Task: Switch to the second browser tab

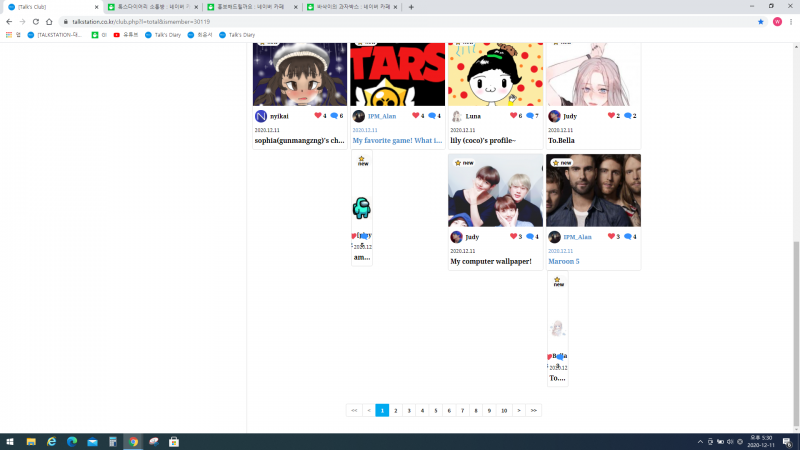Action: [x=150, y=7]
